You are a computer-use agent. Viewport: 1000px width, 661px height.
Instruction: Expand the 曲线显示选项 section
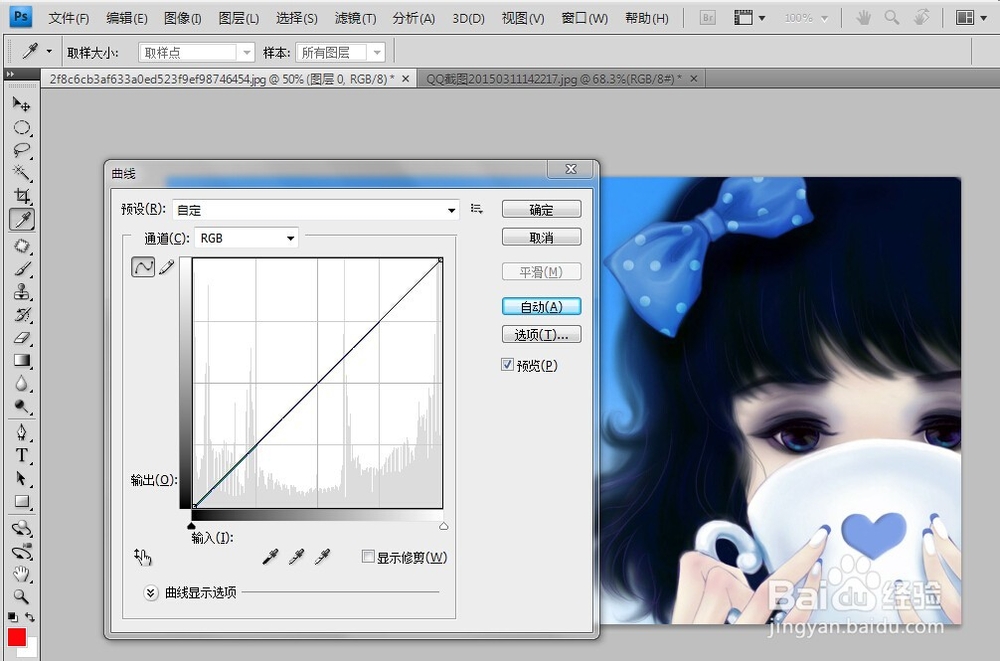[x=151, y=593]
